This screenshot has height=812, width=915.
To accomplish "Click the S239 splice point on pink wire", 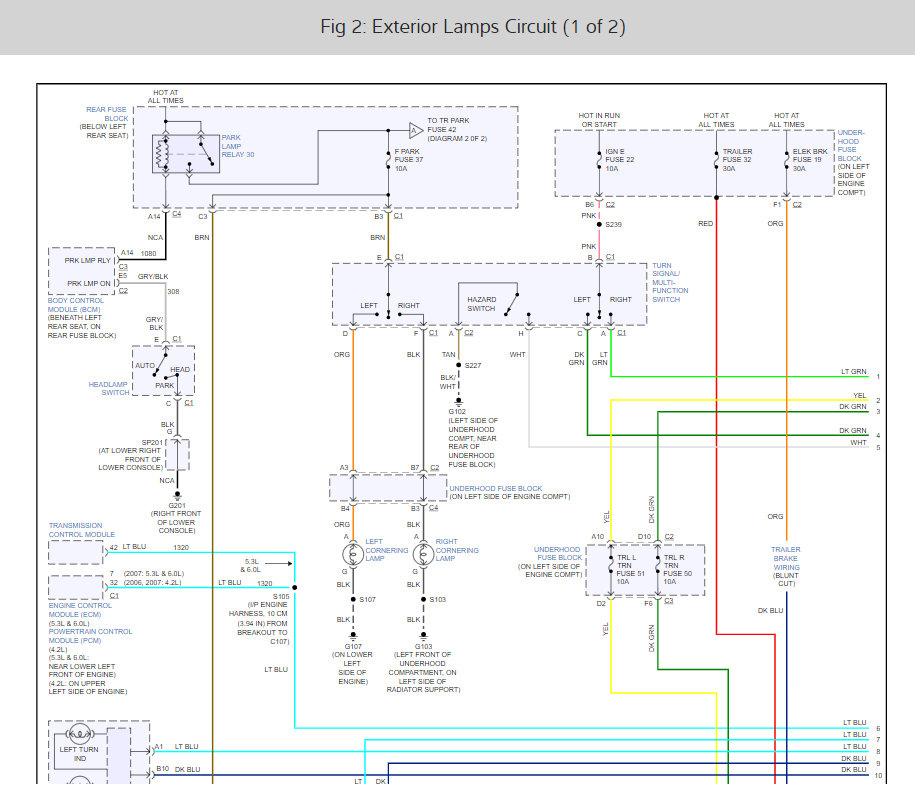I will coord(599,224).
